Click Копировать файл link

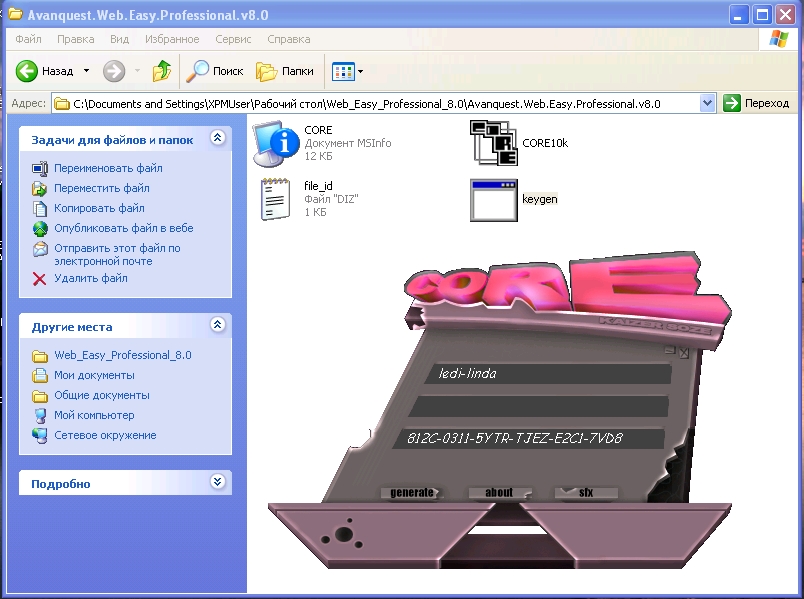coord(99,208)
